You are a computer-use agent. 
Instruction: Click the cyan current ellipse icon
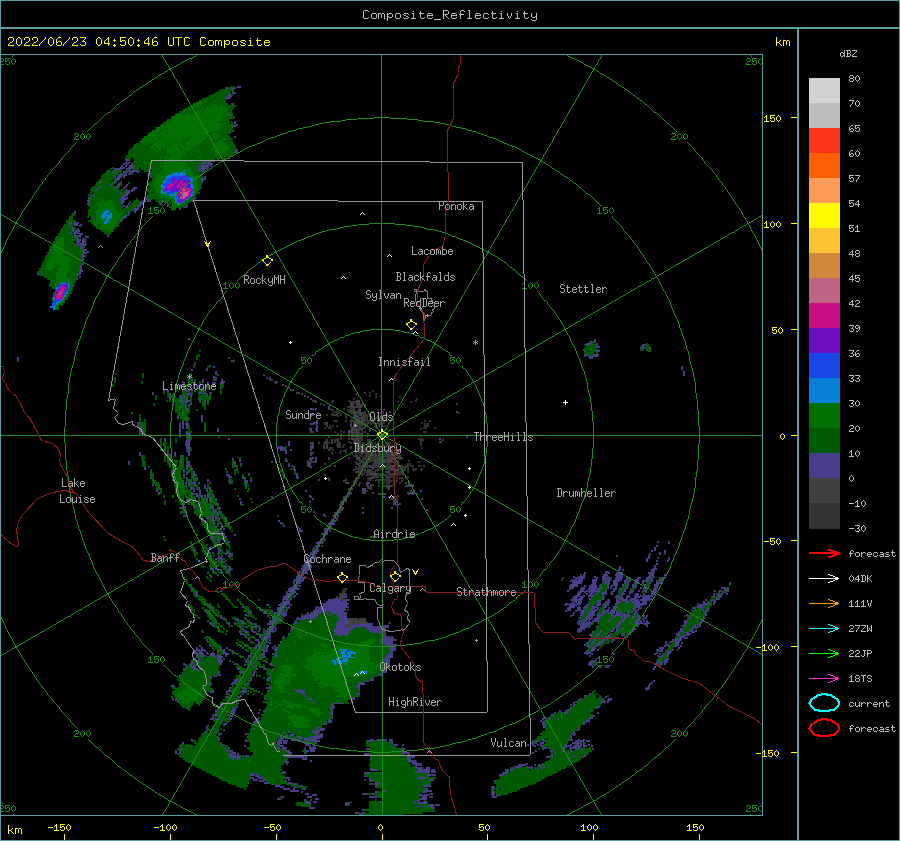824,703
